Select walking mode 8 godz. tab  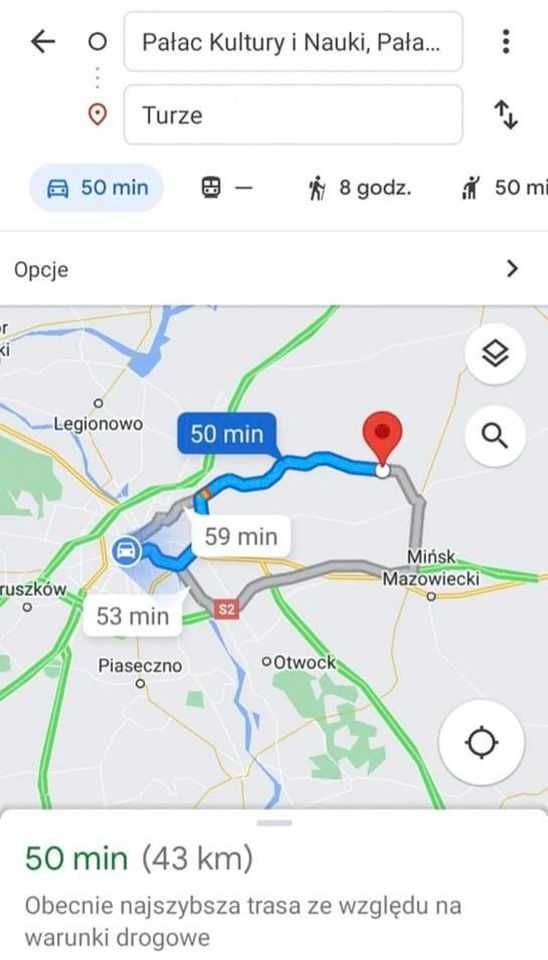point(359,187)
